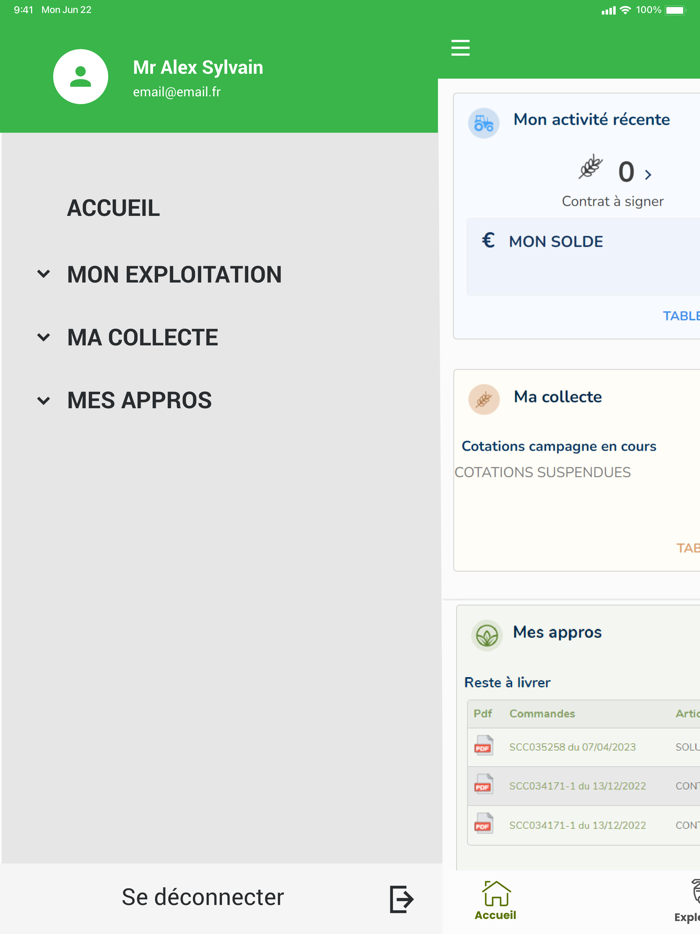Viewport: 700px width, 934px height.
Task: Tap the user profile avatar icon
Action: (x=80, y=77)
